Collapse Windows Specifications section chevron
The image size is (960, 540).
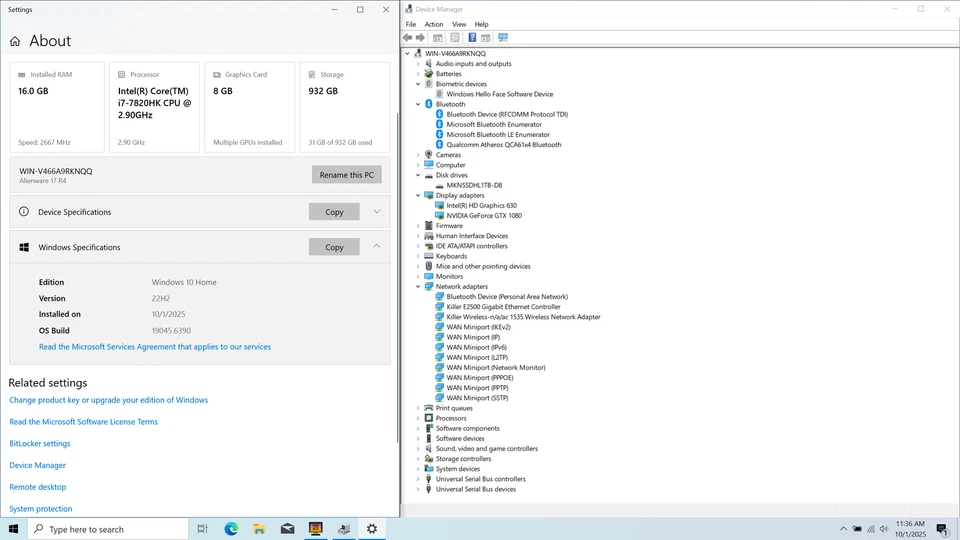(377, 247)
